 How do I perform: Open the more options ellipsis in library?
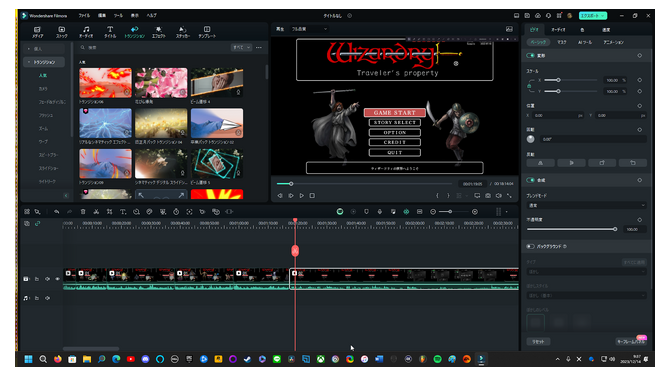[x=259, y=47]
